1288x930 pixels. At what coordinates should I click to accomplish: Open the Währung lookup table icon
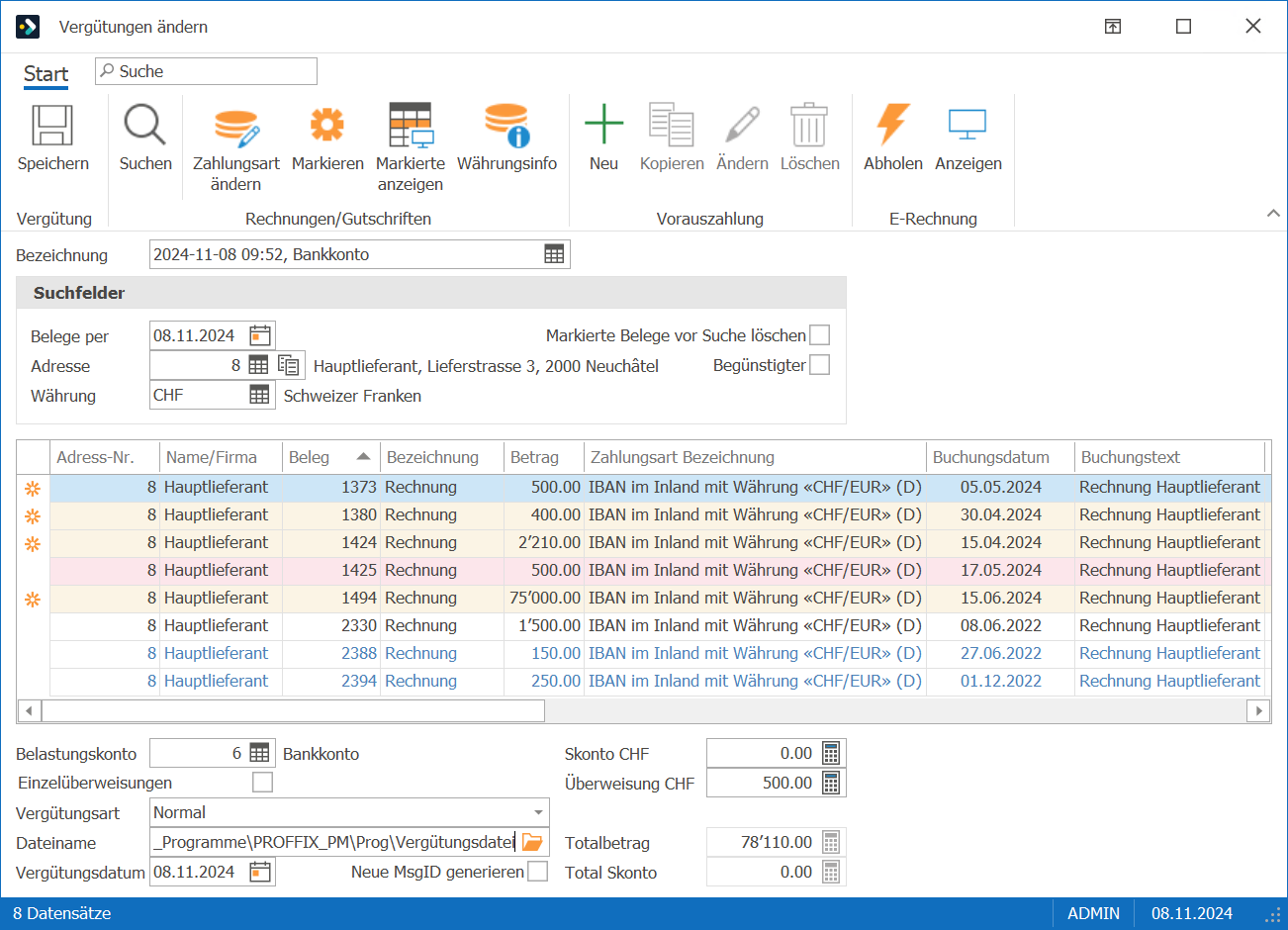click(x=259, y=395)
